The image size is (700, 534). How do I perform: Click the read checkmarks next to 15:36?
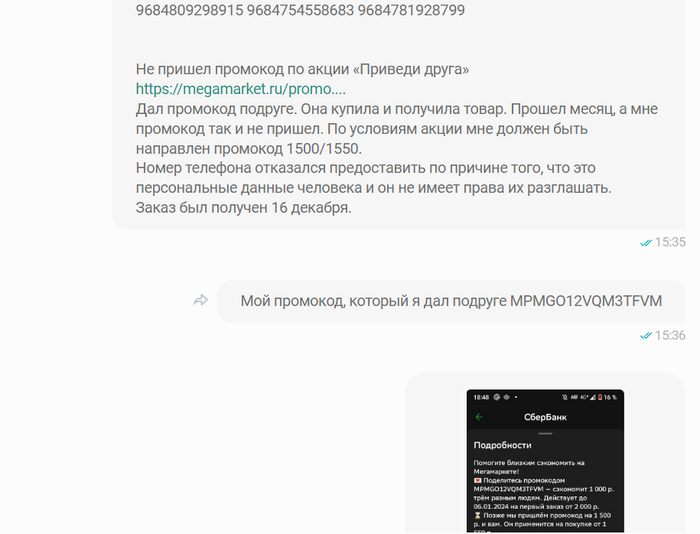click(x=646, y=336)
